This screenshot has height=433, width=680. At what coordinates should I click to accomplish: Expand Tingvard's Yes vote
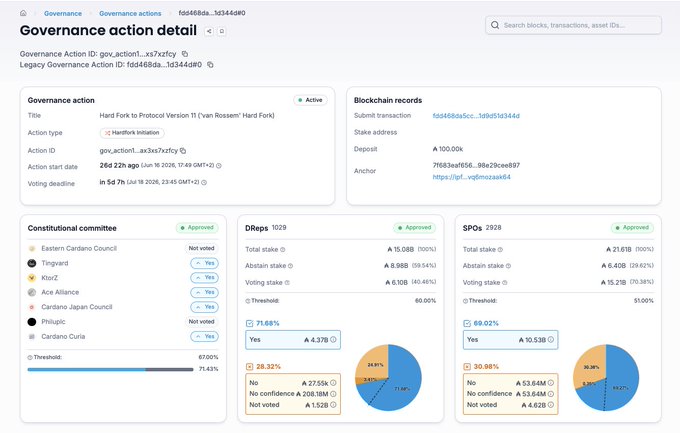[204, 263]
